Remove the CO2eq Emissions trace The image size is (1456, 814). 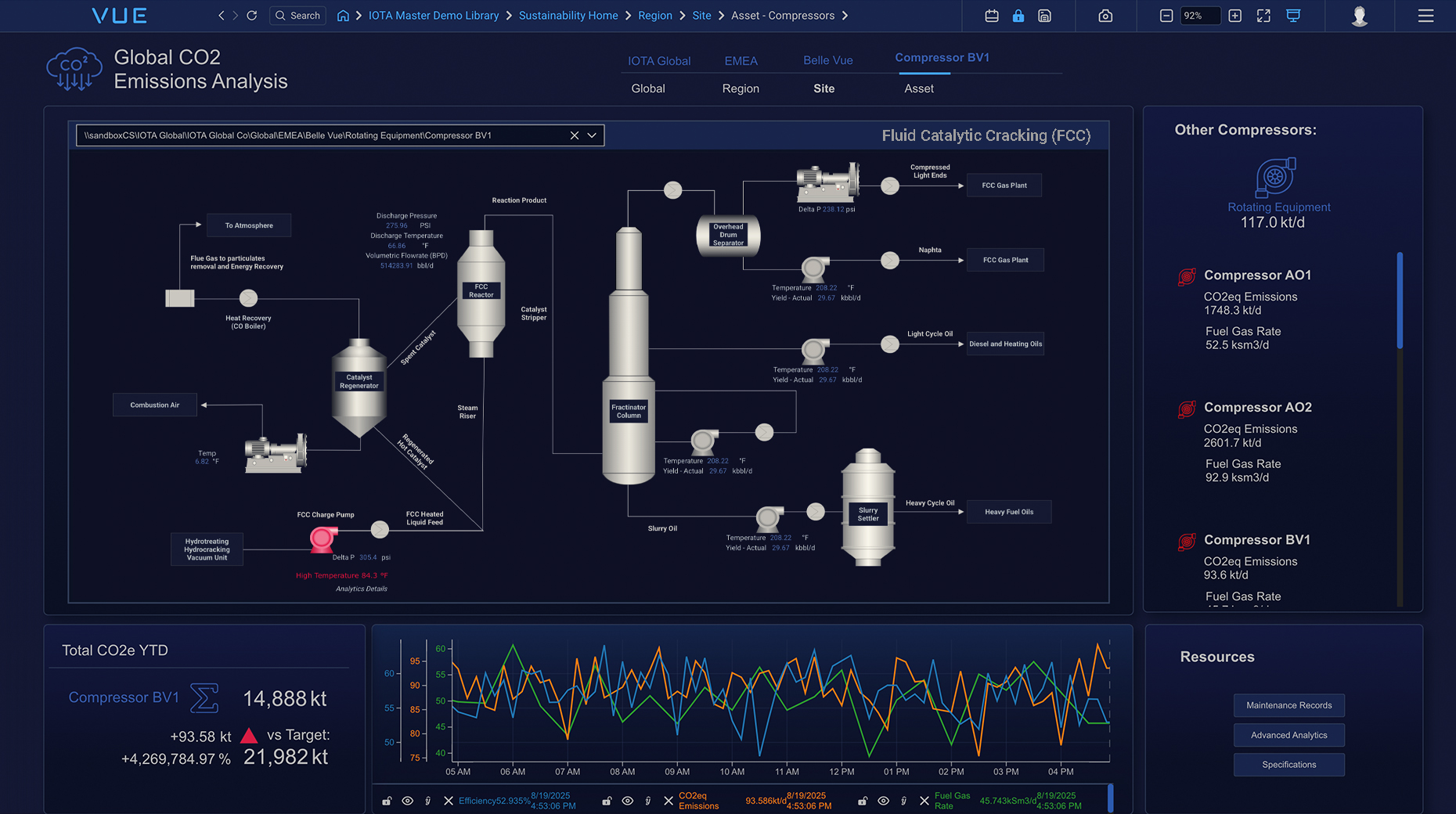pos(669,801)
